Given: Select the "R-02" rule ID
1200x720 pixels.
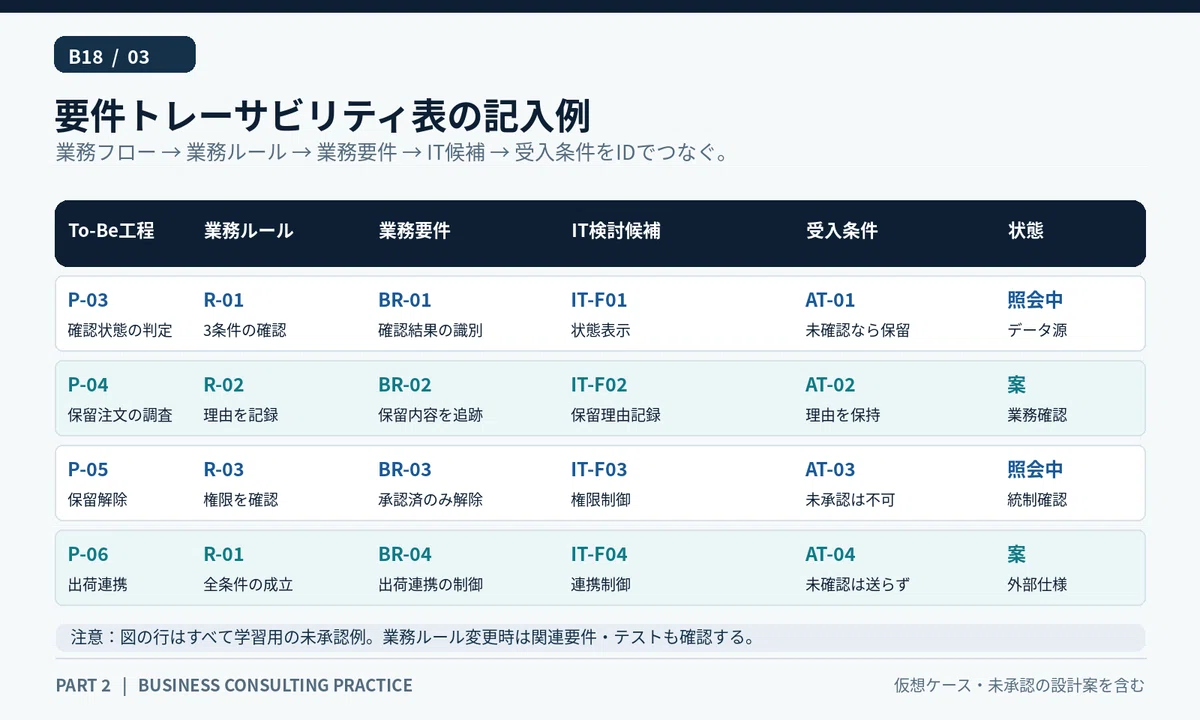Looking at the screenshot, I should [224, 385].
